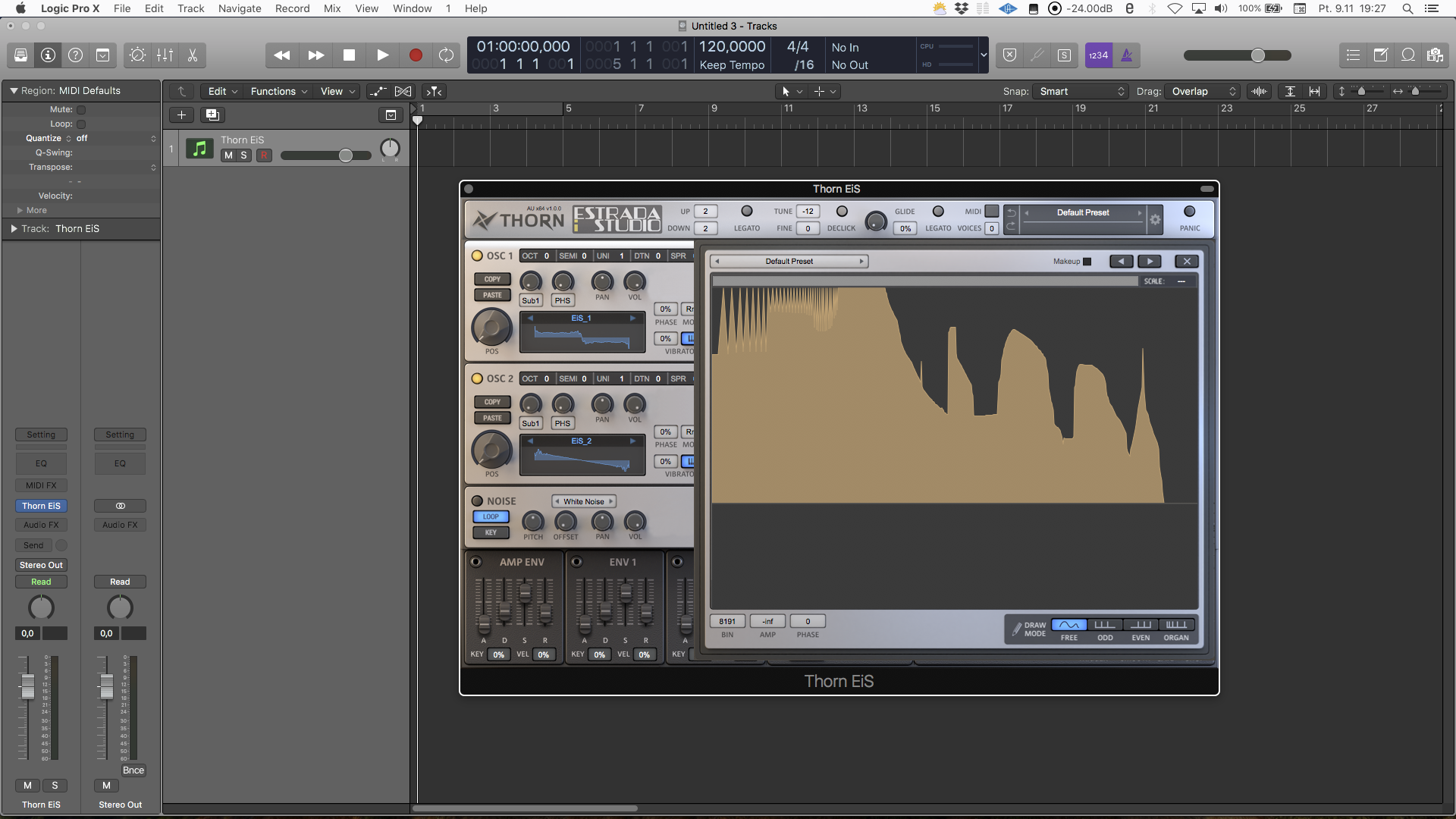
Task: Toggle the Mute checkbox in region inspector
Action: point(81,110)
